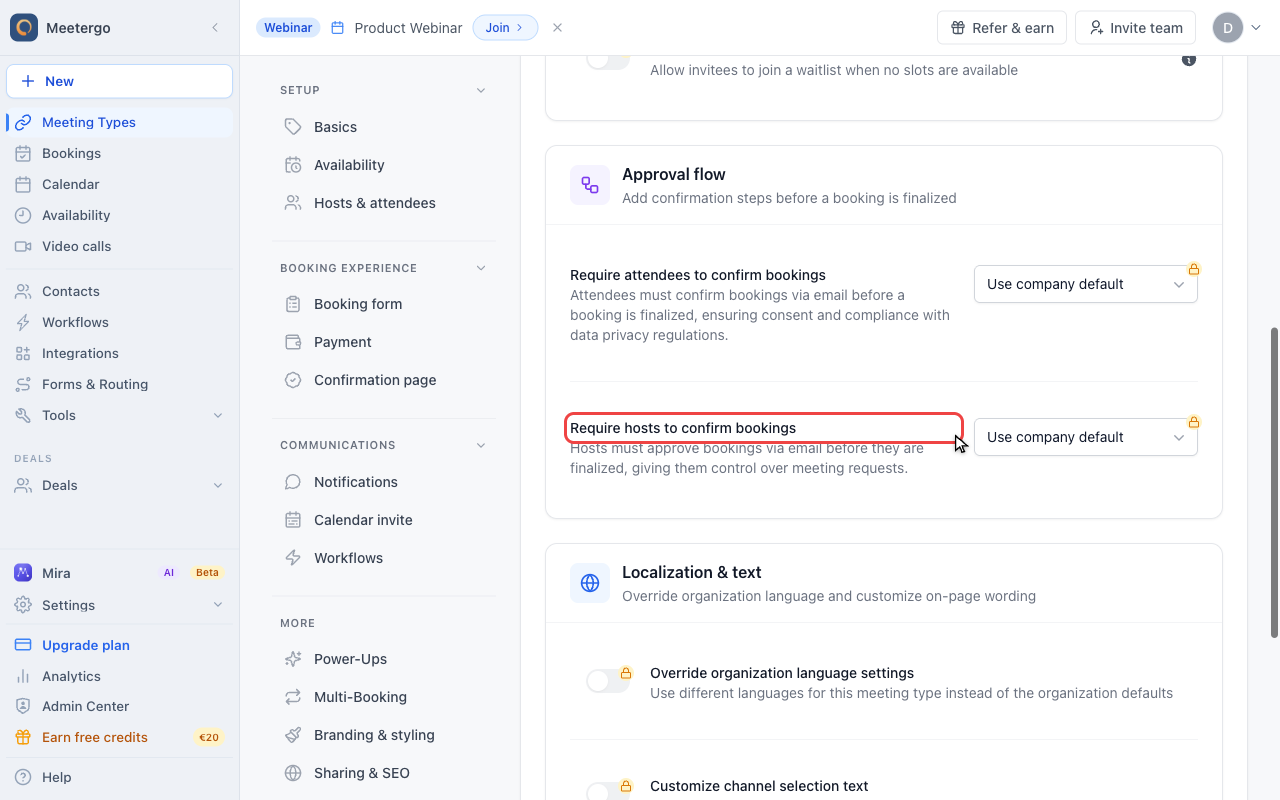Click the Admin Center shield icon
The image size is (1280, 800).
(x=23, y=706)
